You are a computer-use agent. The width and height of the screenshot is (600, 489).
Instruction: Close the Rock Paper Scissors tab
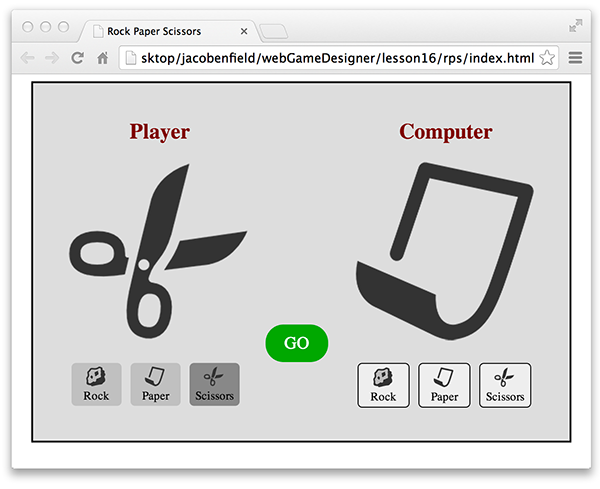tap(244, 31)
